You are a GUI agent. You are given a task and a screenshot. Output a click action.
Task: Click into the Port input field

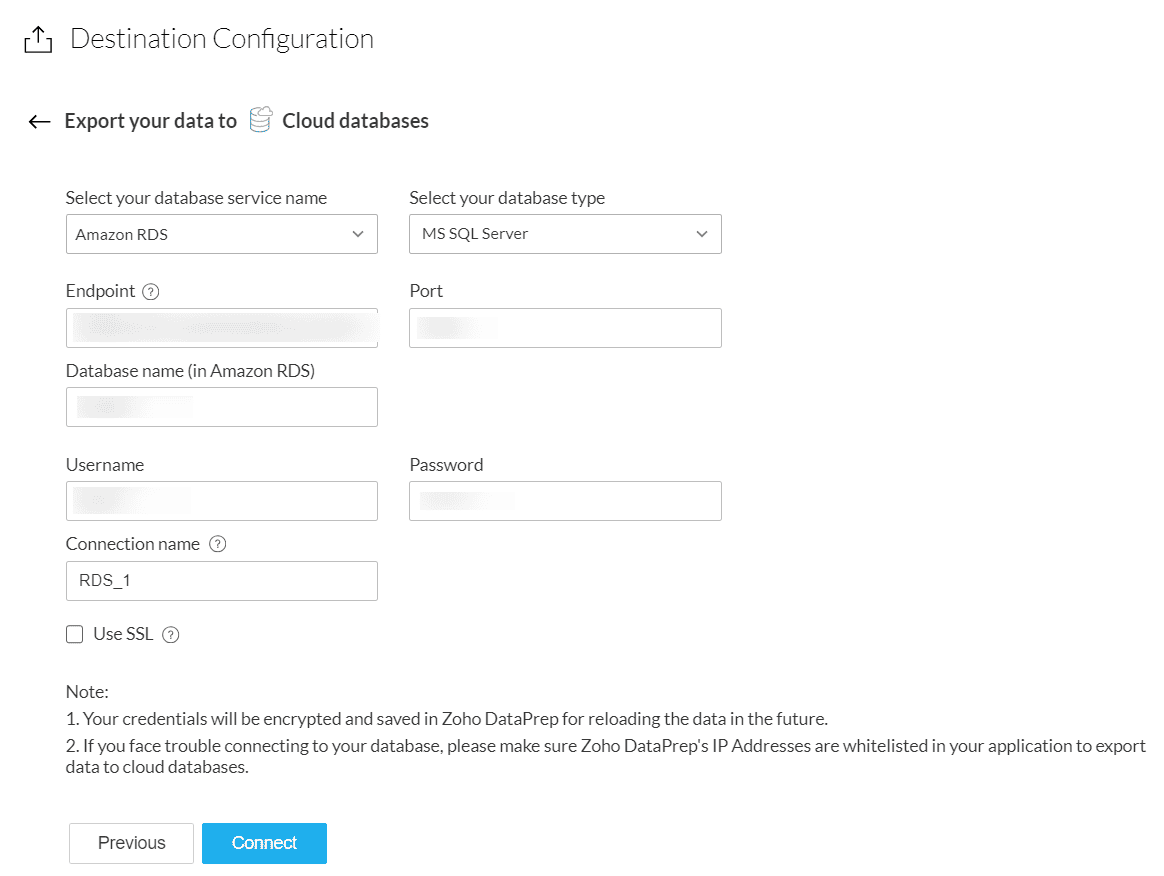pyautogui.click(x=565, y=328)
